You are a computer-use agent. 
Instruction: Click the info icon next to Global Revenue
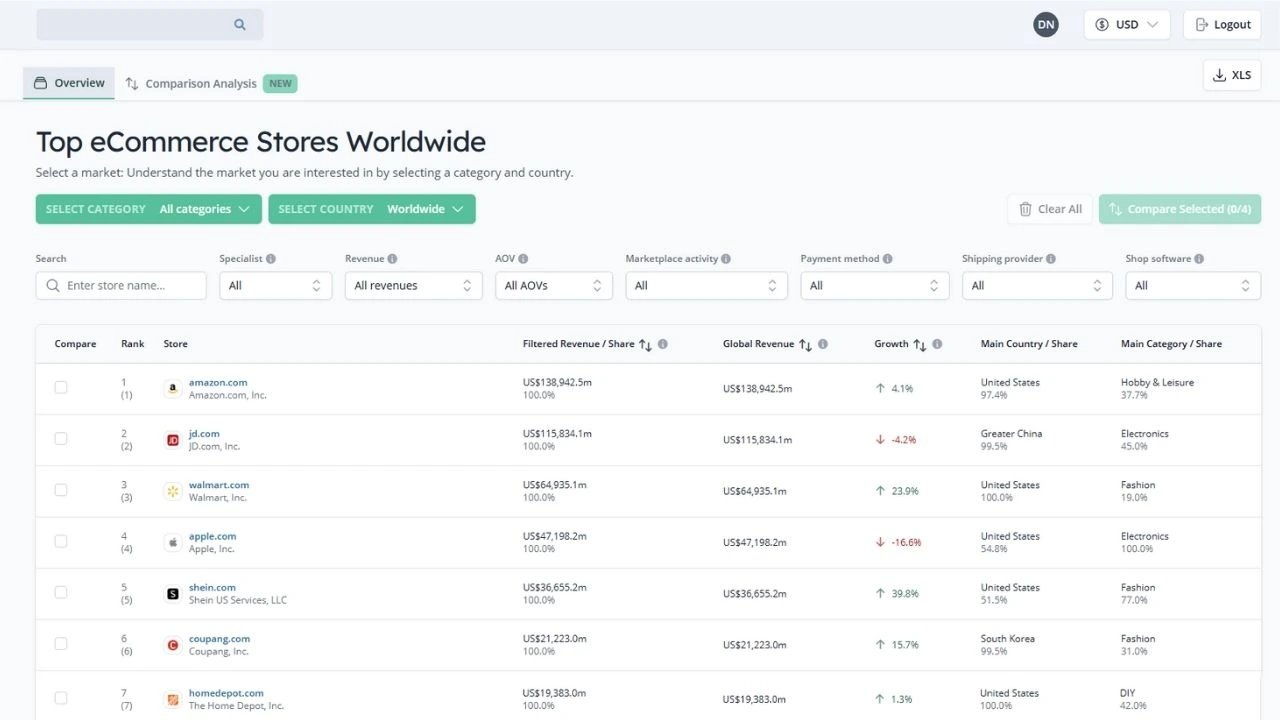[x=822, y=343]
